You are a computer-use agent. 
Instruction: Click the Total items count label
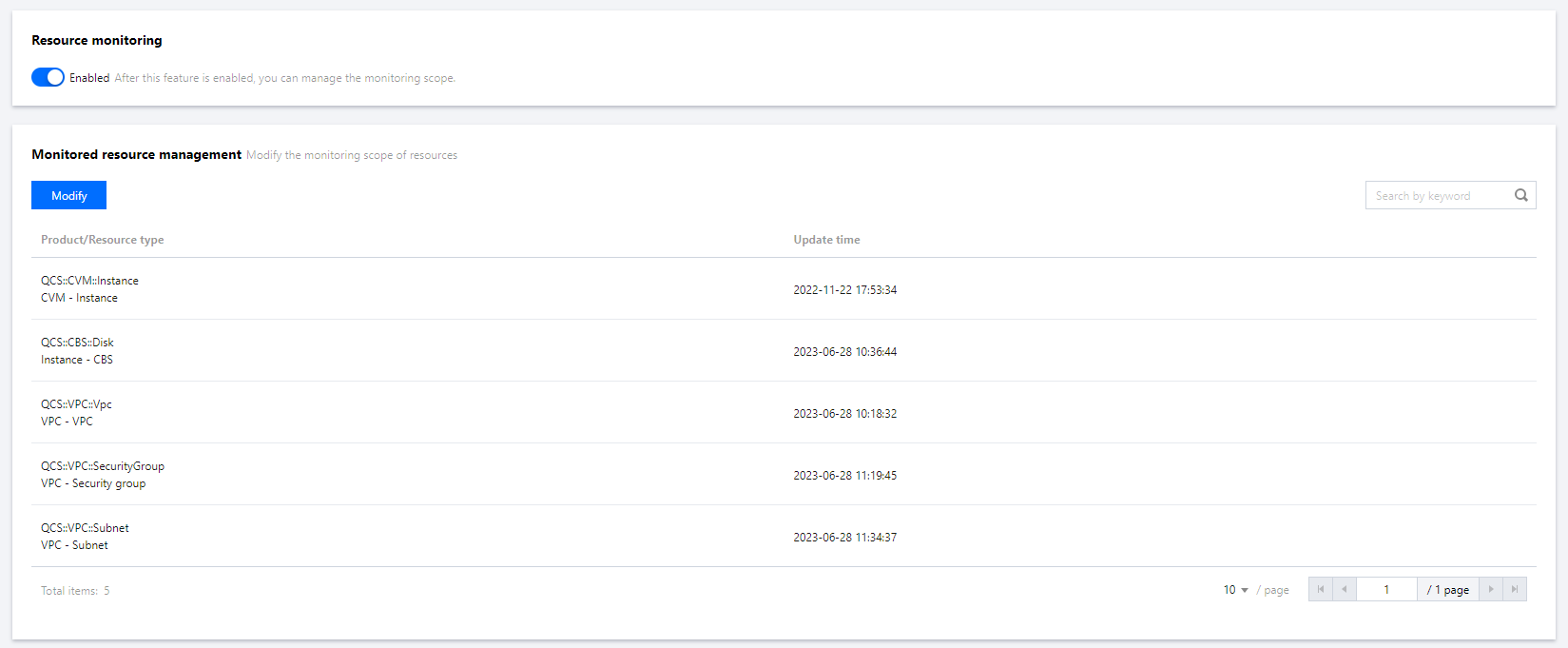[x=75, y=591]
